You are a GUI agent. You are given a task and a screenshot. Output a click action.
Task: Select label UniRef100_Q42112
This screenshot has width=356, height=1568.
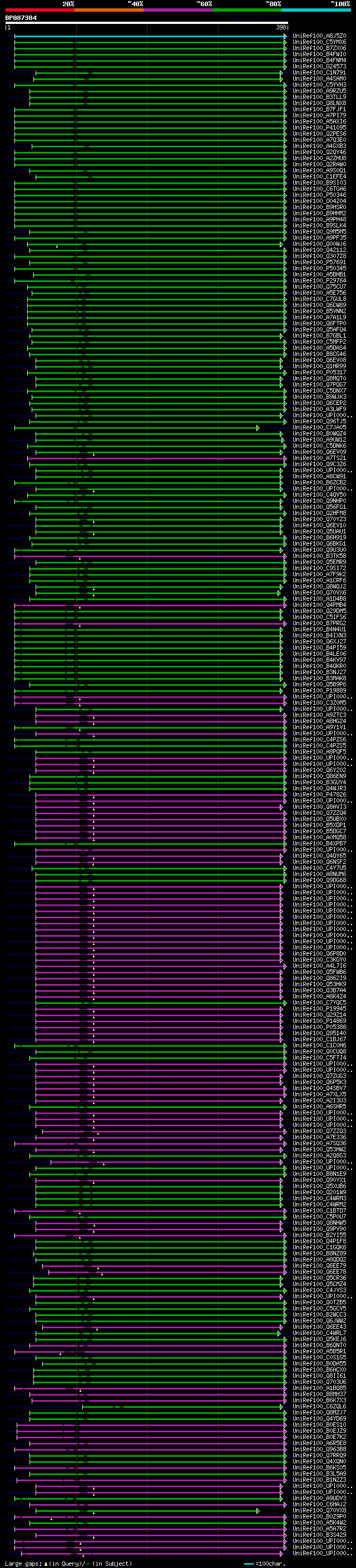[319, 250]
